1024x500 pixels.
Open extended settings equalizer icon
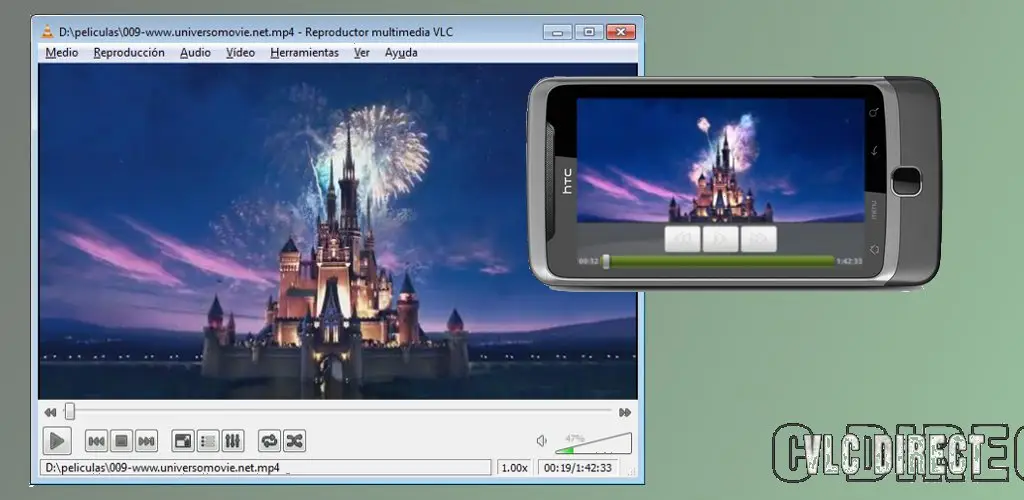tap(232, 442)
